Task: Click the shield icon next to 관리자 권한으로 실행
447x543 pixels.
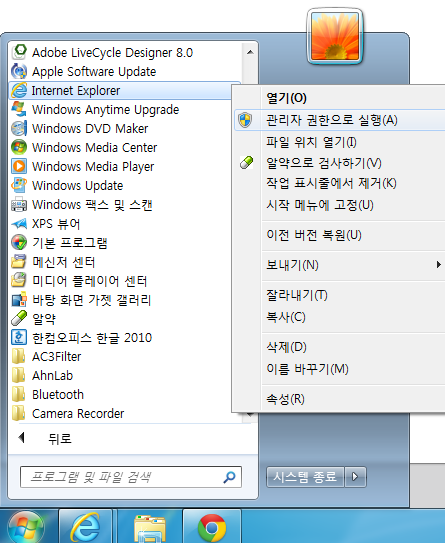Action: pyautogui.click(x=245, y=120)
